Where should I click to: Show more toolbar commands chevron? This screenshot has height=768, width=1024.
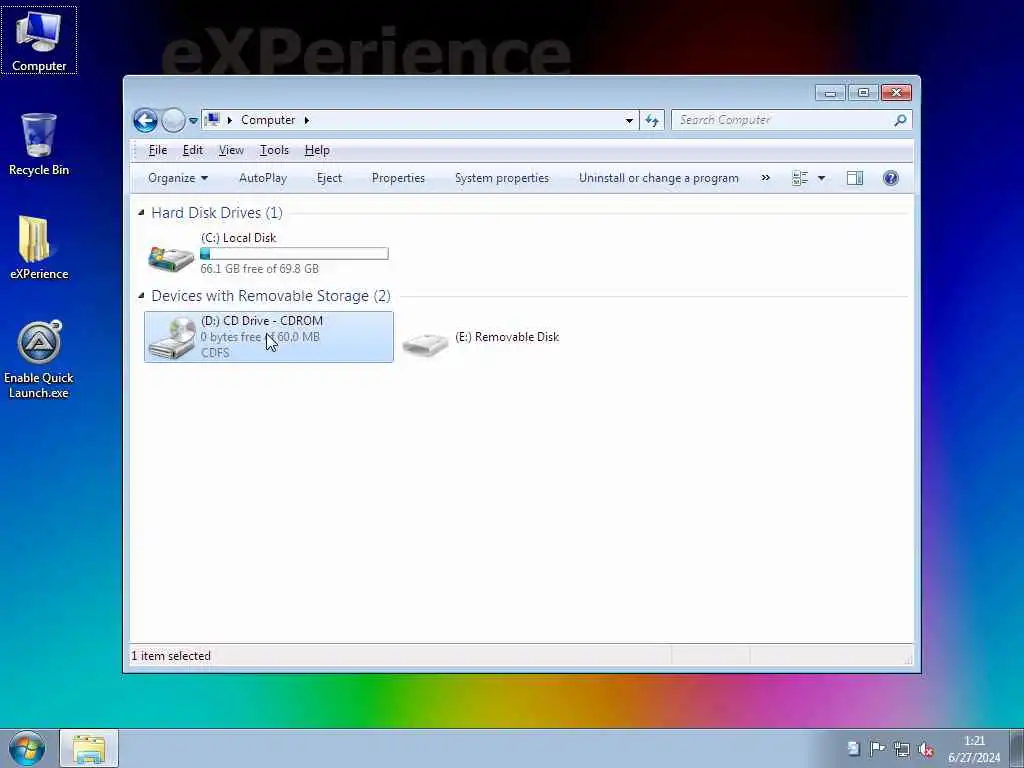(765, 178)
